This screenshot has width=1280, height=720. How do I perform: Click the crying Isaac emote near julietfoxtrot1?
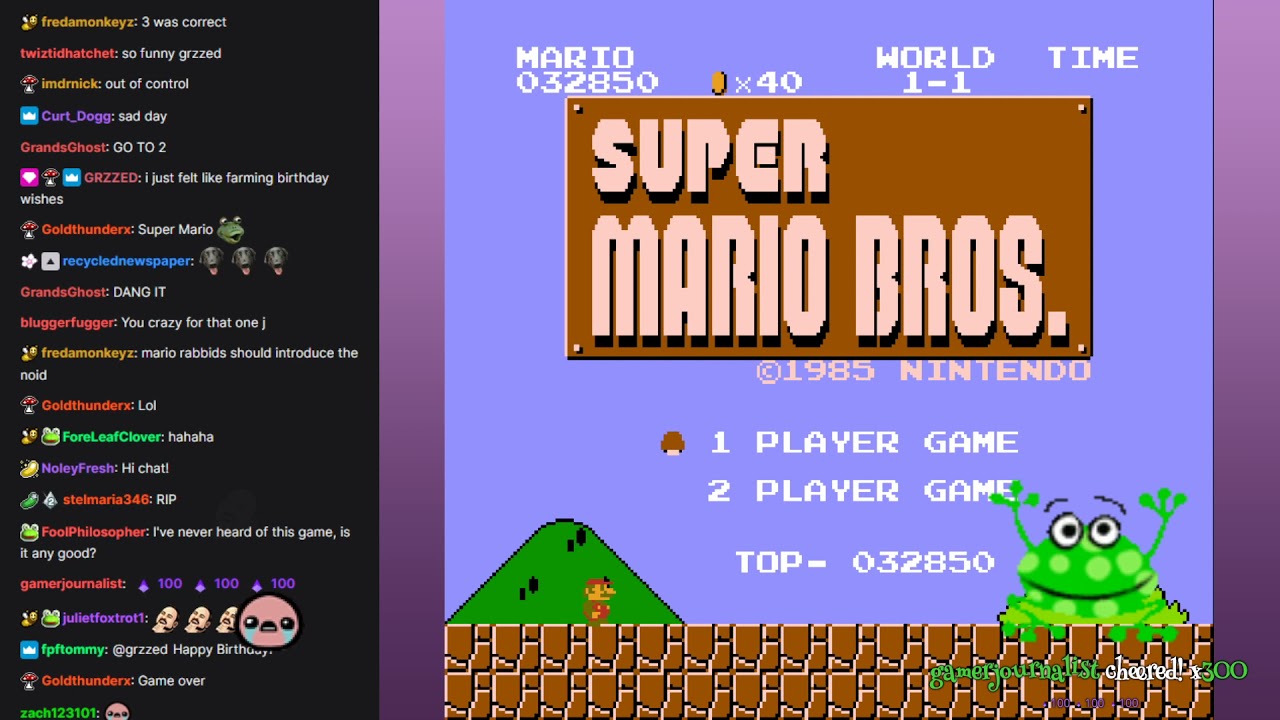click(x=268, y=622)
